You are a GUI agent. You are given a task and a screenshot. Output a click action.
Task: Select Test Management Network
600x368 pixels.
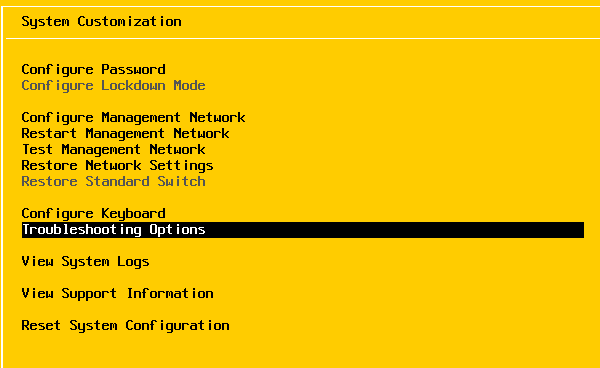pyautogui.click(x=113, y=150)
